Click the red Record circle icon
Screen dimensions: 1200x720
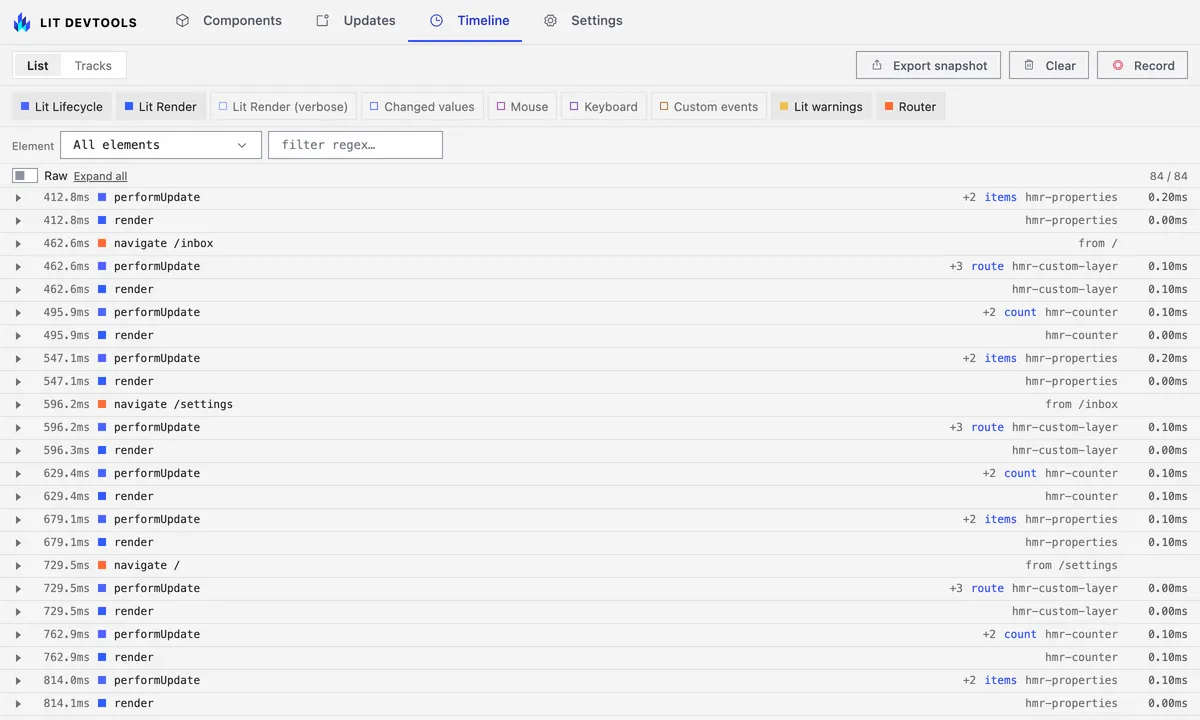coord(1117,65)
